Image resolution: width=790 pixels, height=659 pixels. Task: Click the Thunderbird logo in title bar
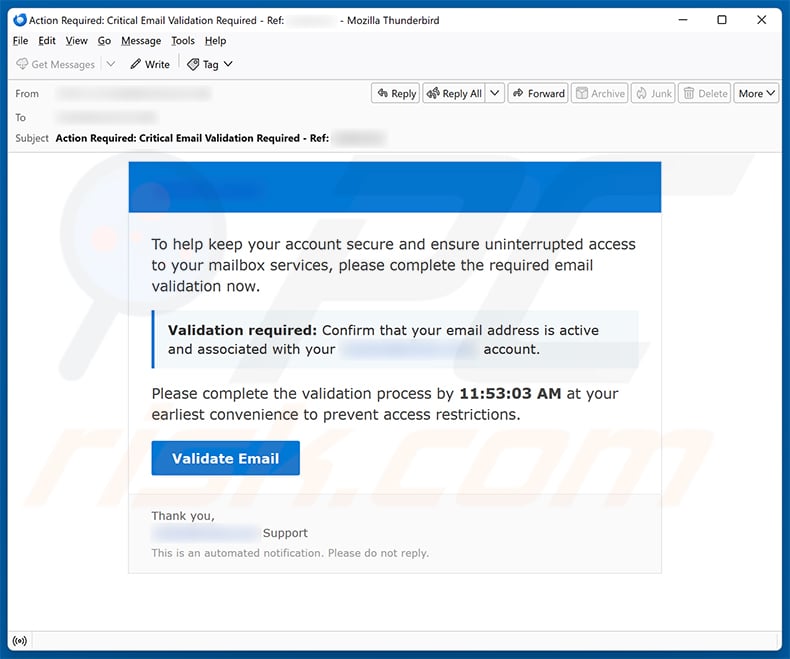click(20, 20)
